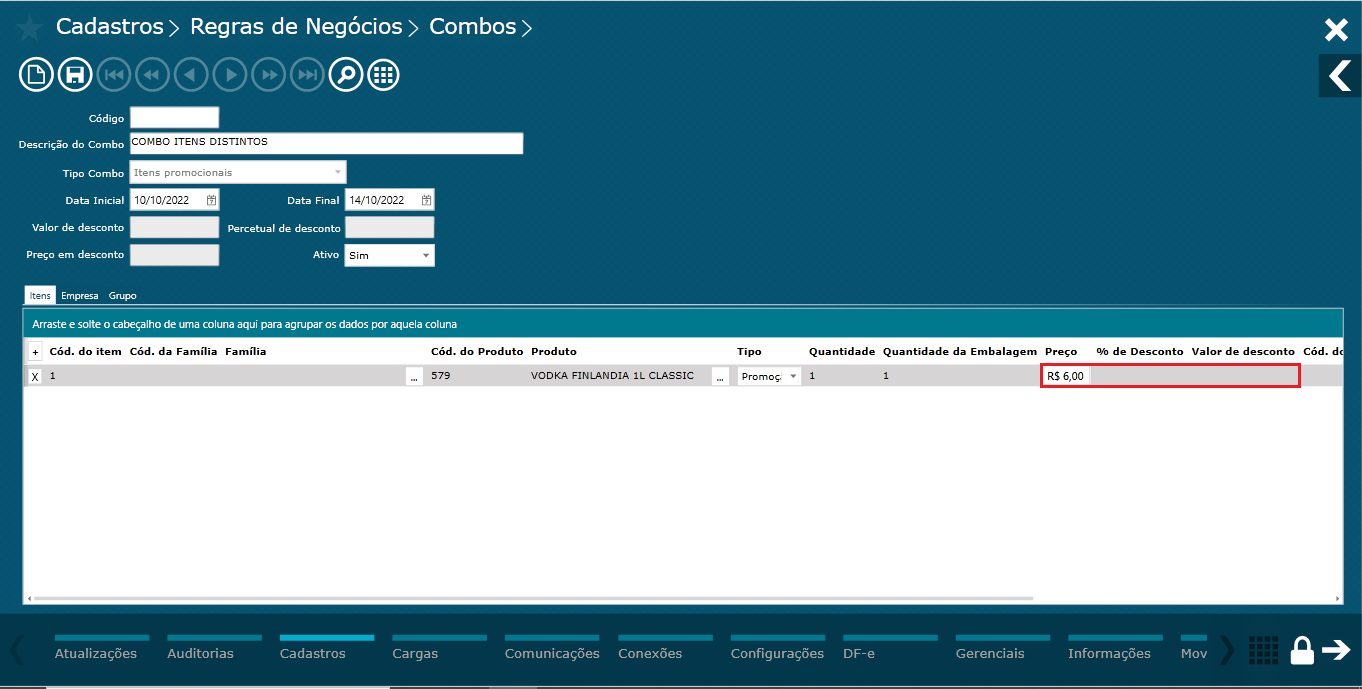Open Família lookup ellipsis button
The width and height of the screenshot is (1362, 689).
click(414, 377)
